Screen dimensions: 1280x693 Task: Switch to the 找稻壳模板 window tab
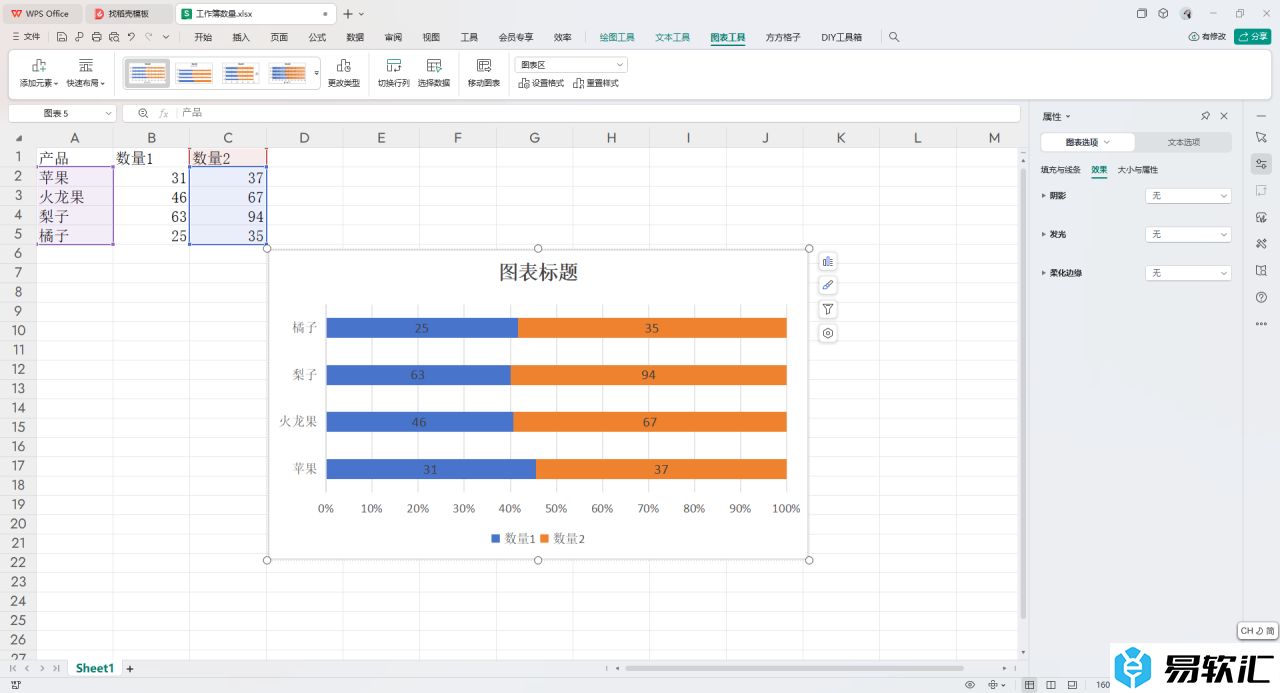(x=129, y=14)
